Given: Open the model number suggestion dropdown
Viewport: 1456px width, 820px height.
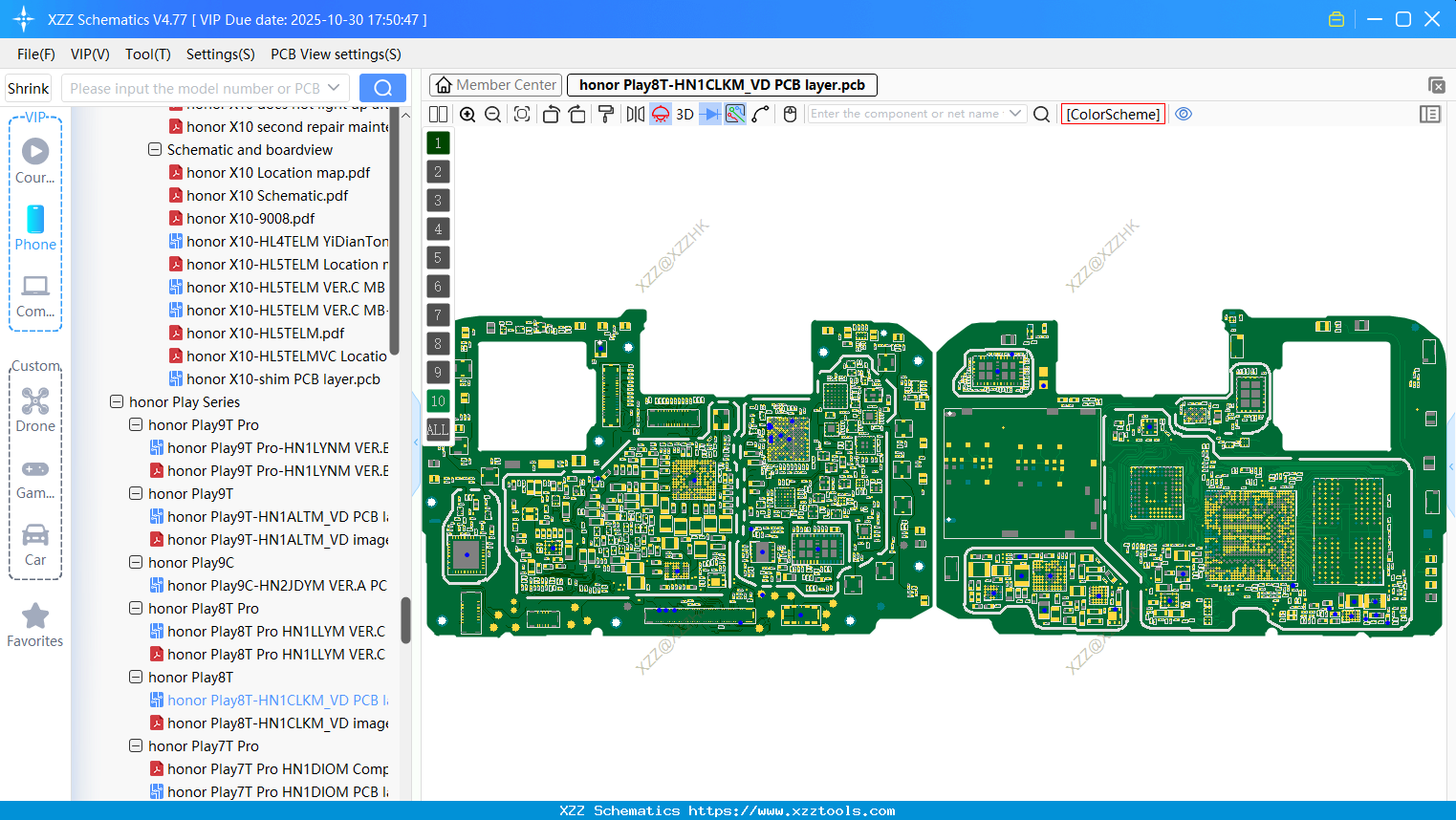Looking at the screenshot, I should [334, 88].
